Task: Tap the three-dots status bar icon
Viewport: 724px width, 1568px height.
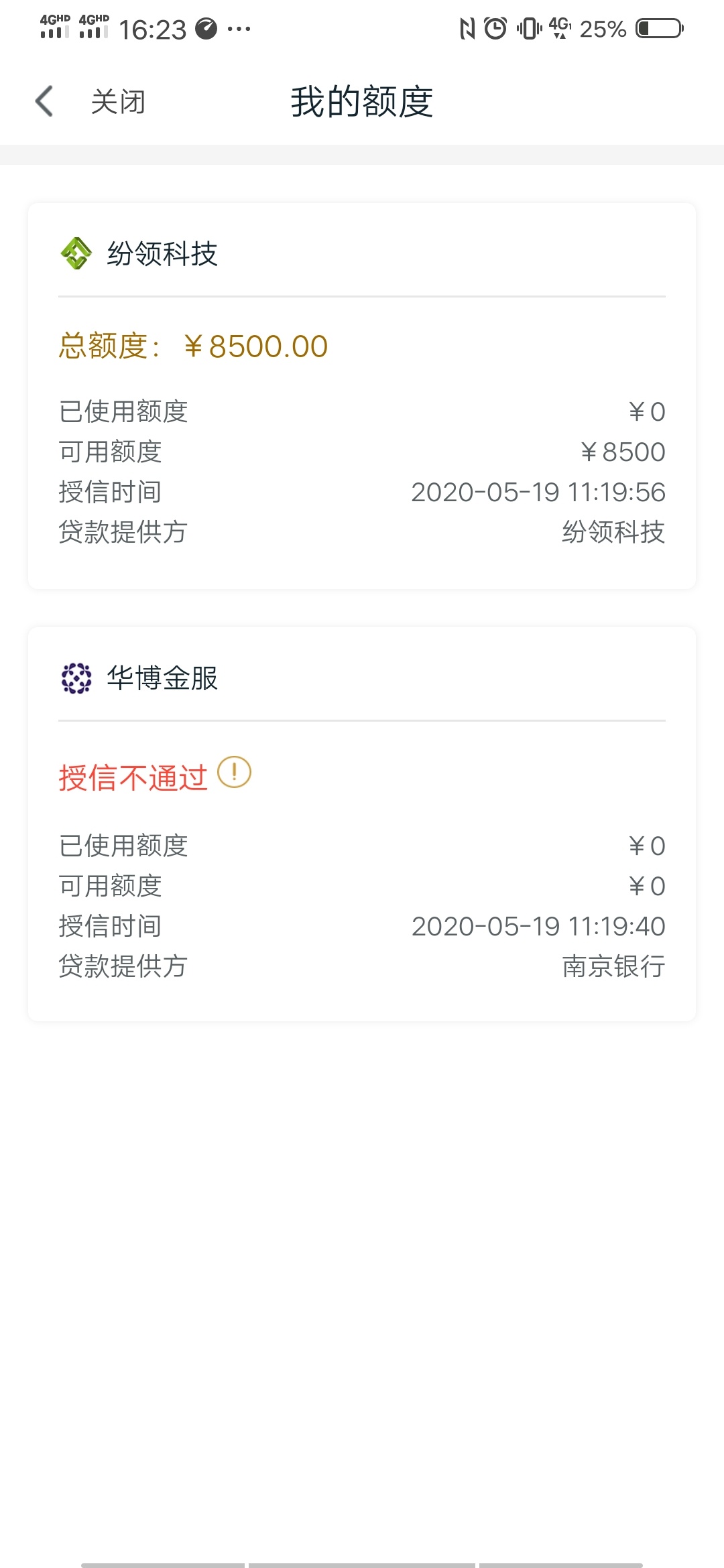Action: click(239, 29)
